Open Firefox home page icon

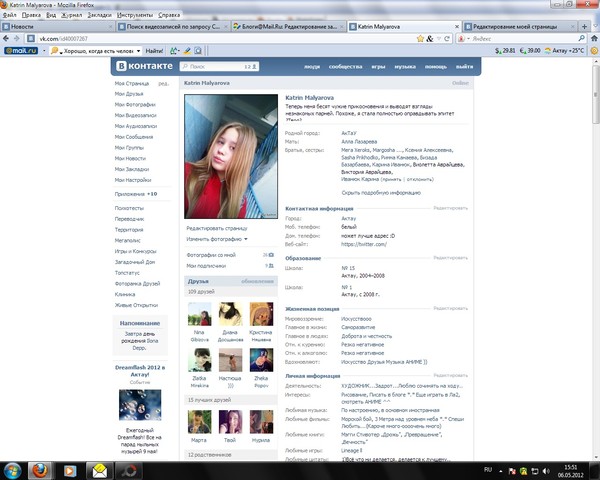(594, 39)
